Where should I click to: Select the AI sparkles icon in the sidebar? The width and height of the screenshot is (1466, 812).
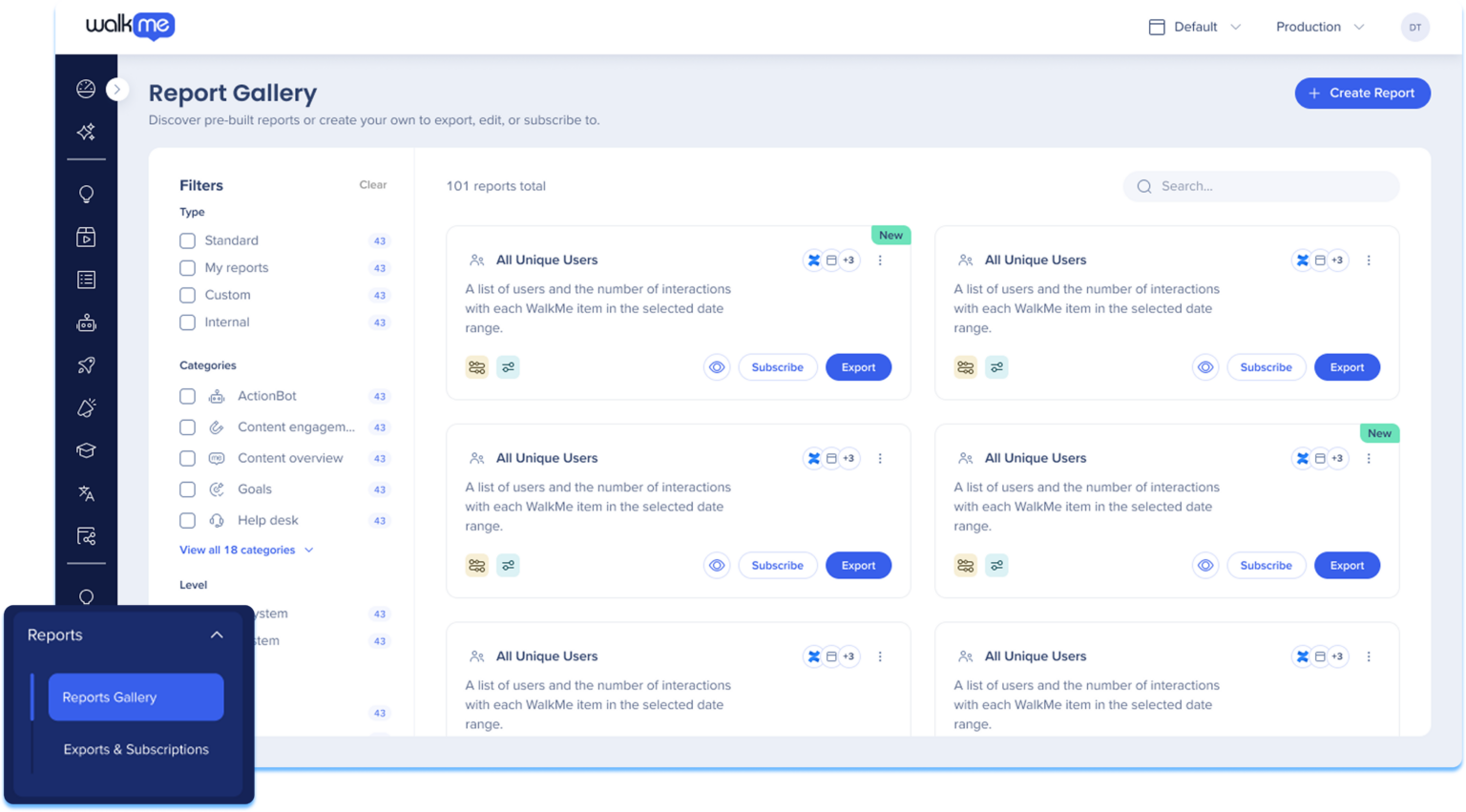[x=86, y=132]
